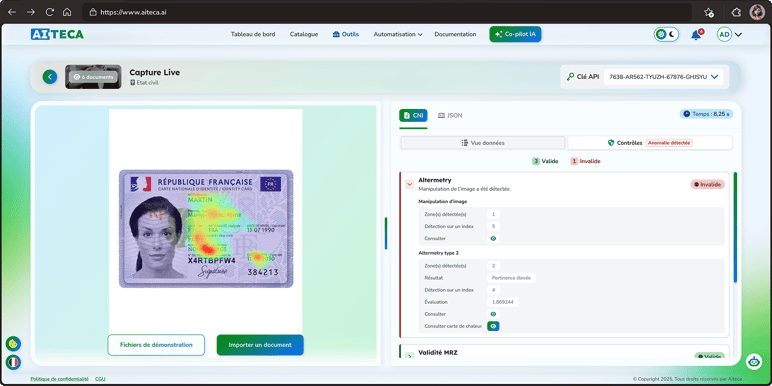The height and width of the screenshot is (386, 772).
Task: Click the État civil document icon
Action: (x=132, y=83)
